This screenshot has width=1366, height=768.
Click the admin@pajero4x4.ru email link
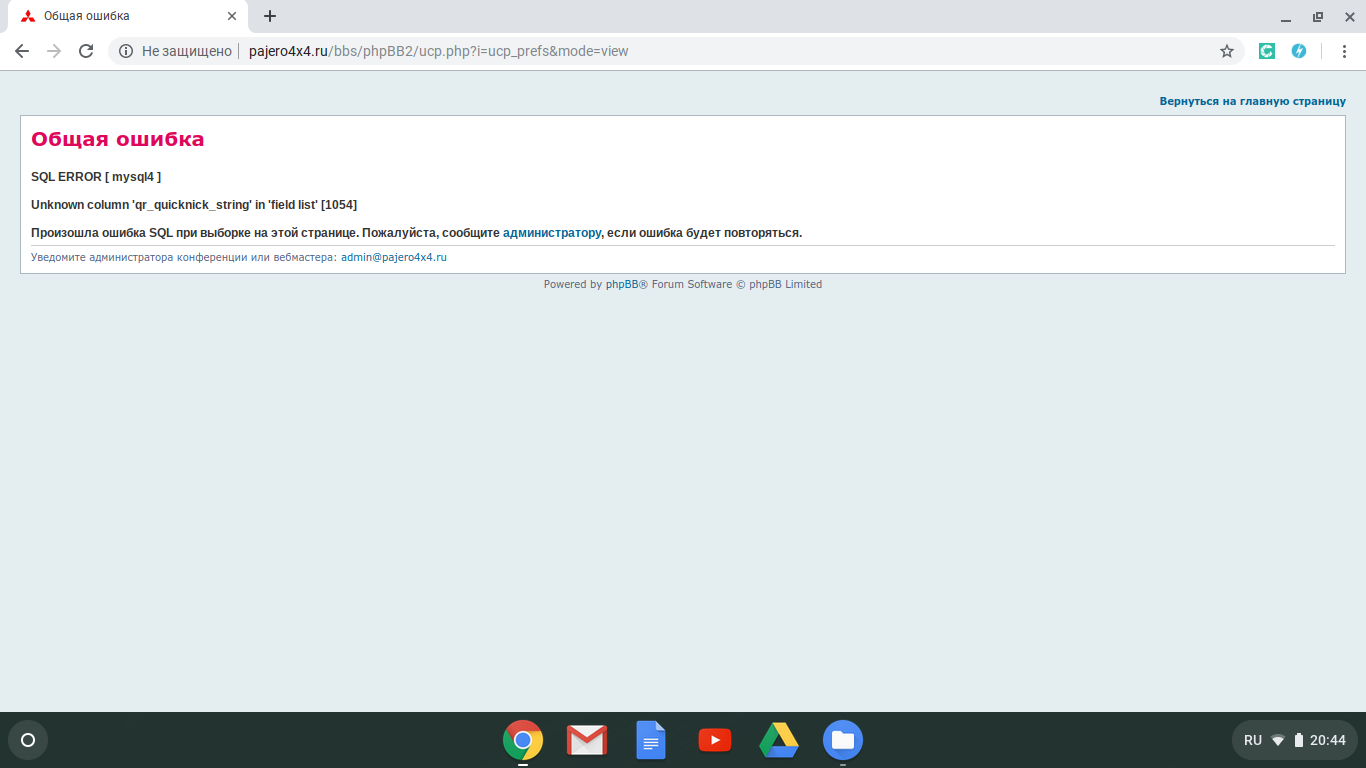(x=393, y=257)
